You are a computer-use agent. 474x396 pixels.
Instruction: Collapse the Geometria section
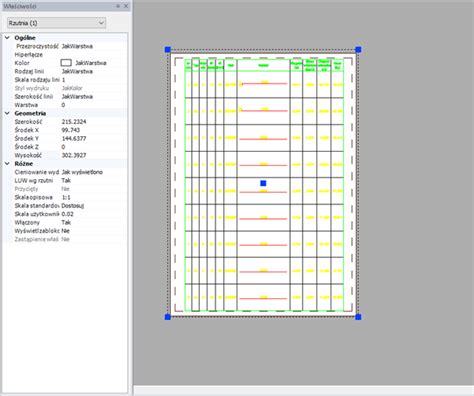(7, 113)
